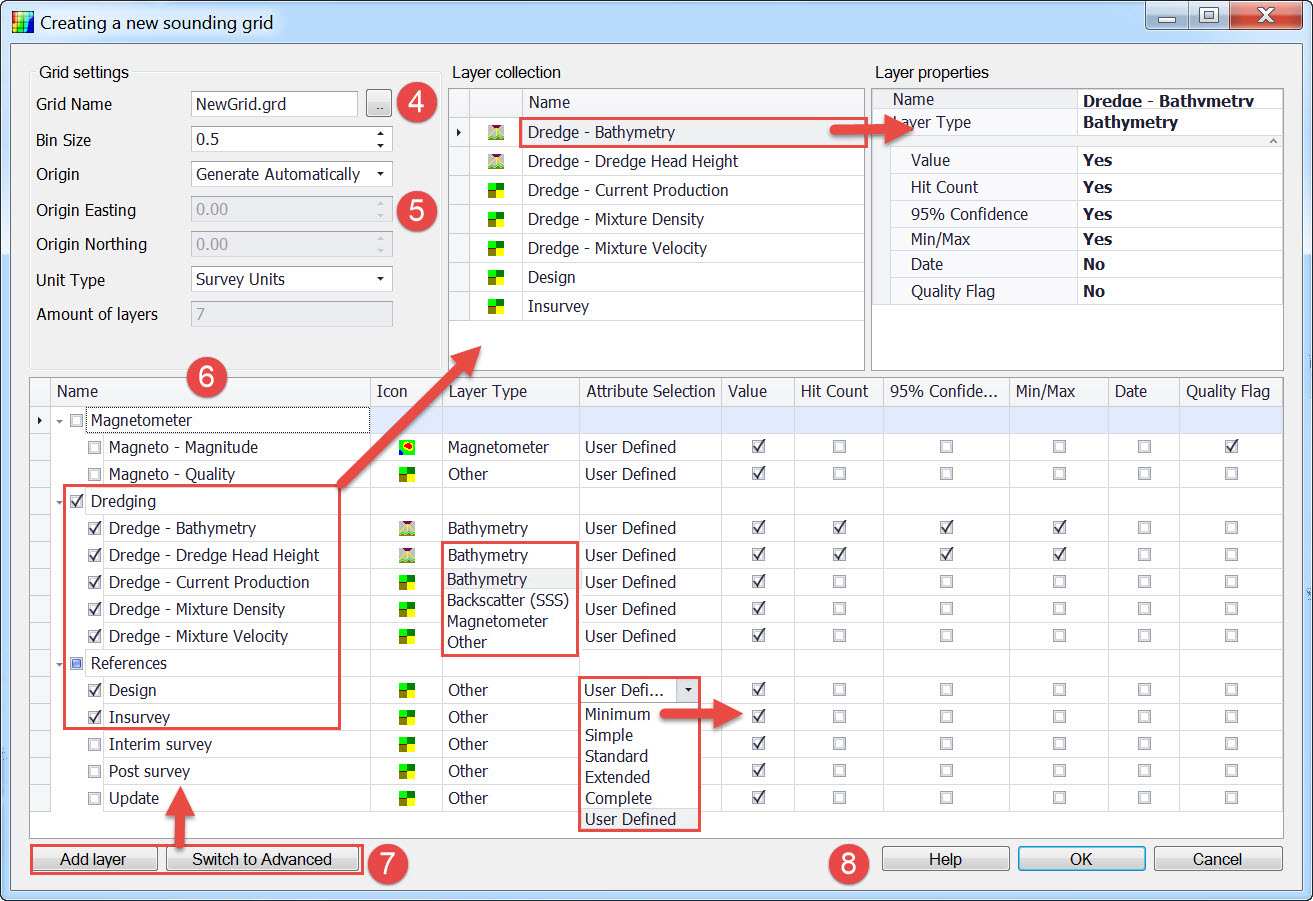Increase the Bin Size value with the up arrow
Image resolution: width=1313 pixels, height=901 pixels.
(380, 134)
